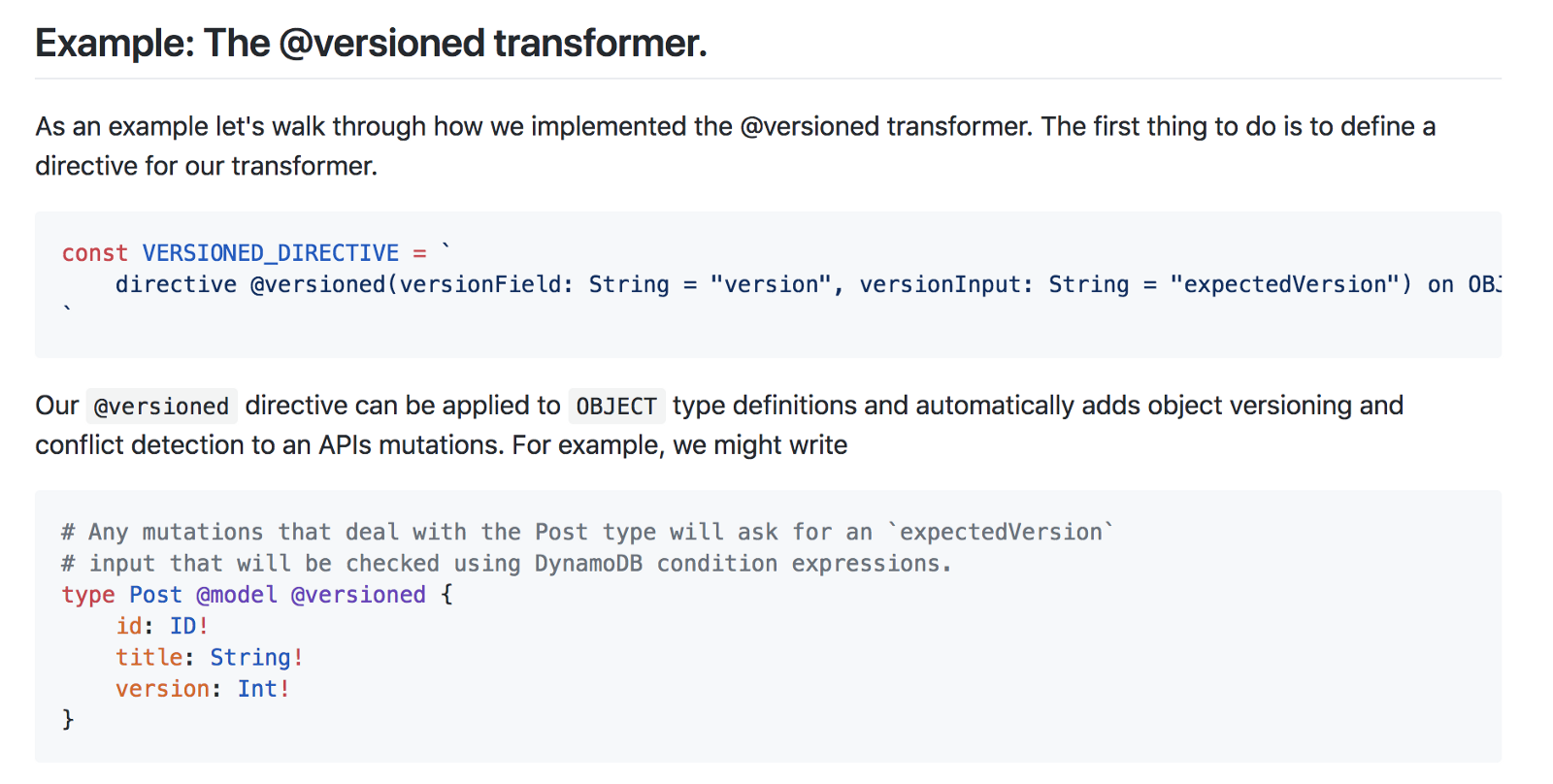Click @versioned after @model in the schema
Image resolution: width=1553 pixels, height=784 pixels.
[358, 595]
